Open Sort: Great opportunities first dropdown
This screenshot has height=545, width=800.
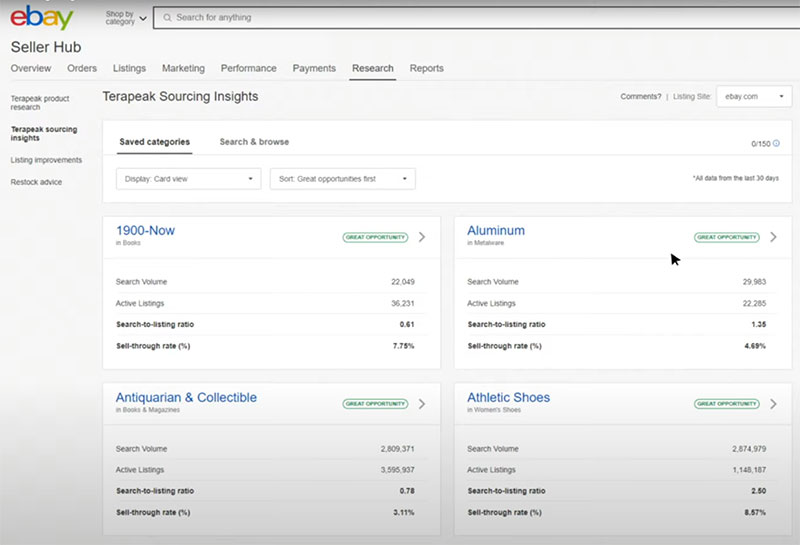point(342,179)
